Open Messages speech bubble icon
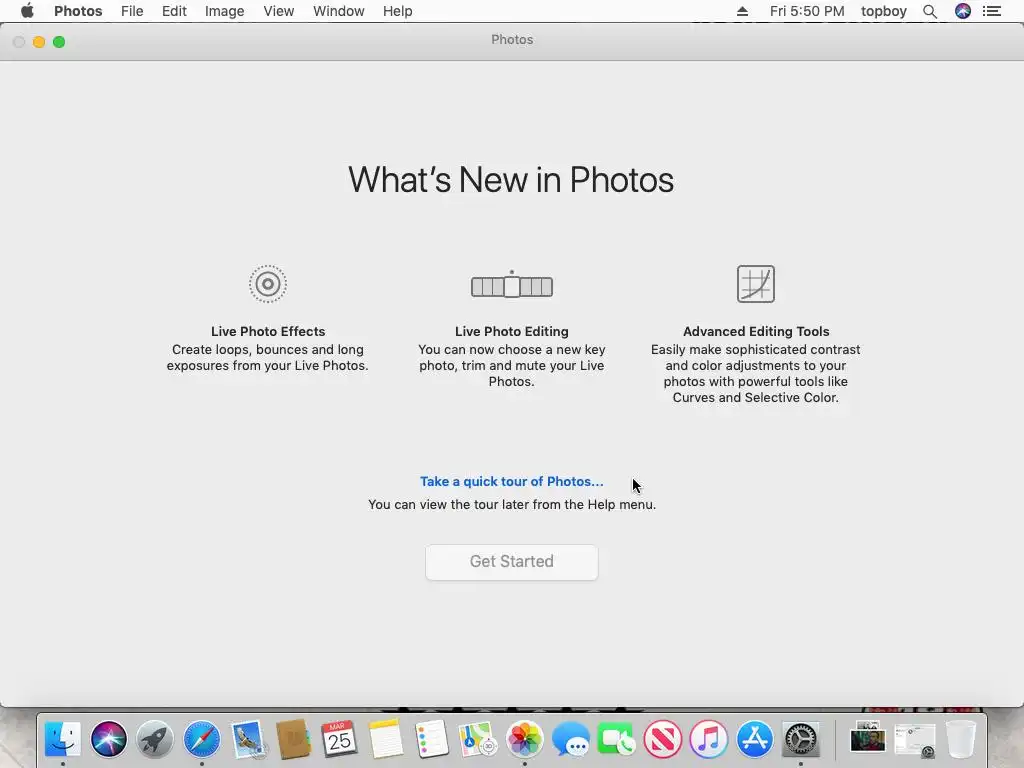Viewport: 1024px width, 768px height. click(570, 739)
